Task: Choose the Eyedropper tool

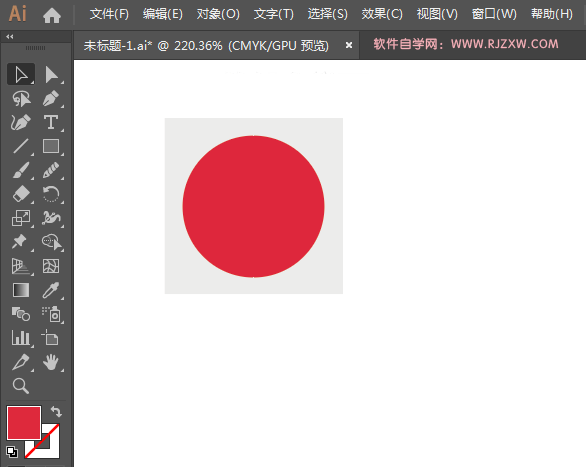Action: pos(51,290)
